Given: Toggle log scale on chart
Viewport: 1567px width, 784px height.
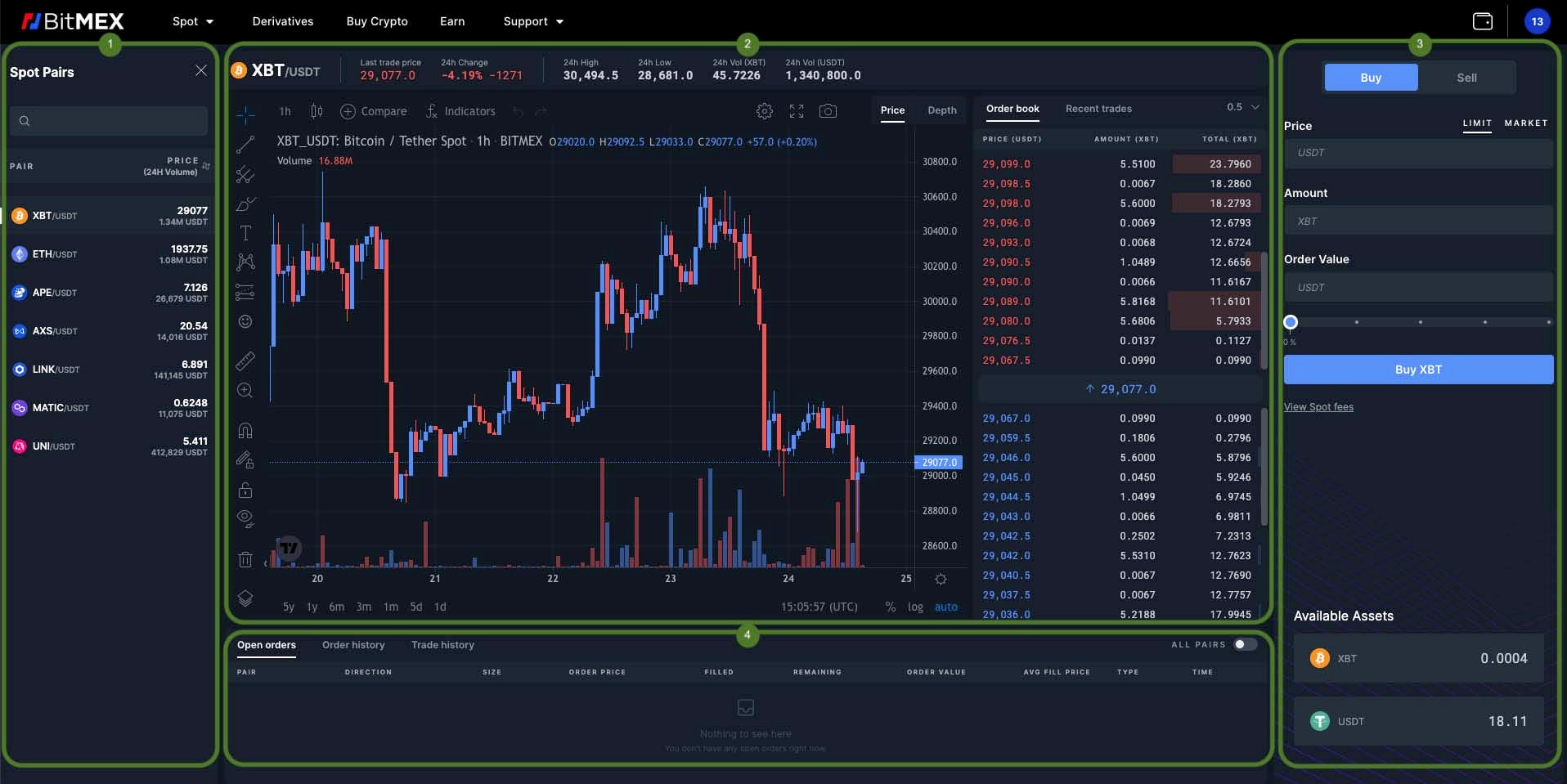Looking at the screenshot, I should tap(915, 607).
